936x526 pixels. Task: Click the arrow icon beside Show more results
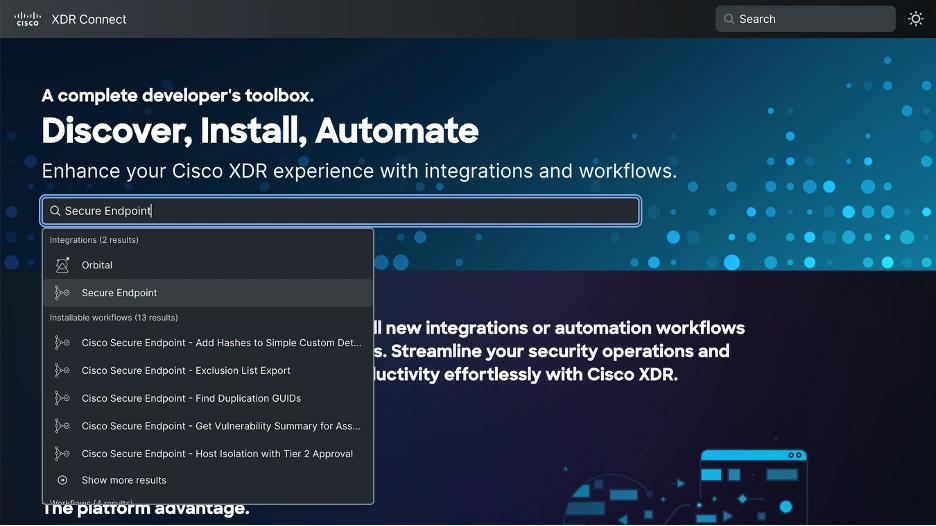(x=62, y=480)
